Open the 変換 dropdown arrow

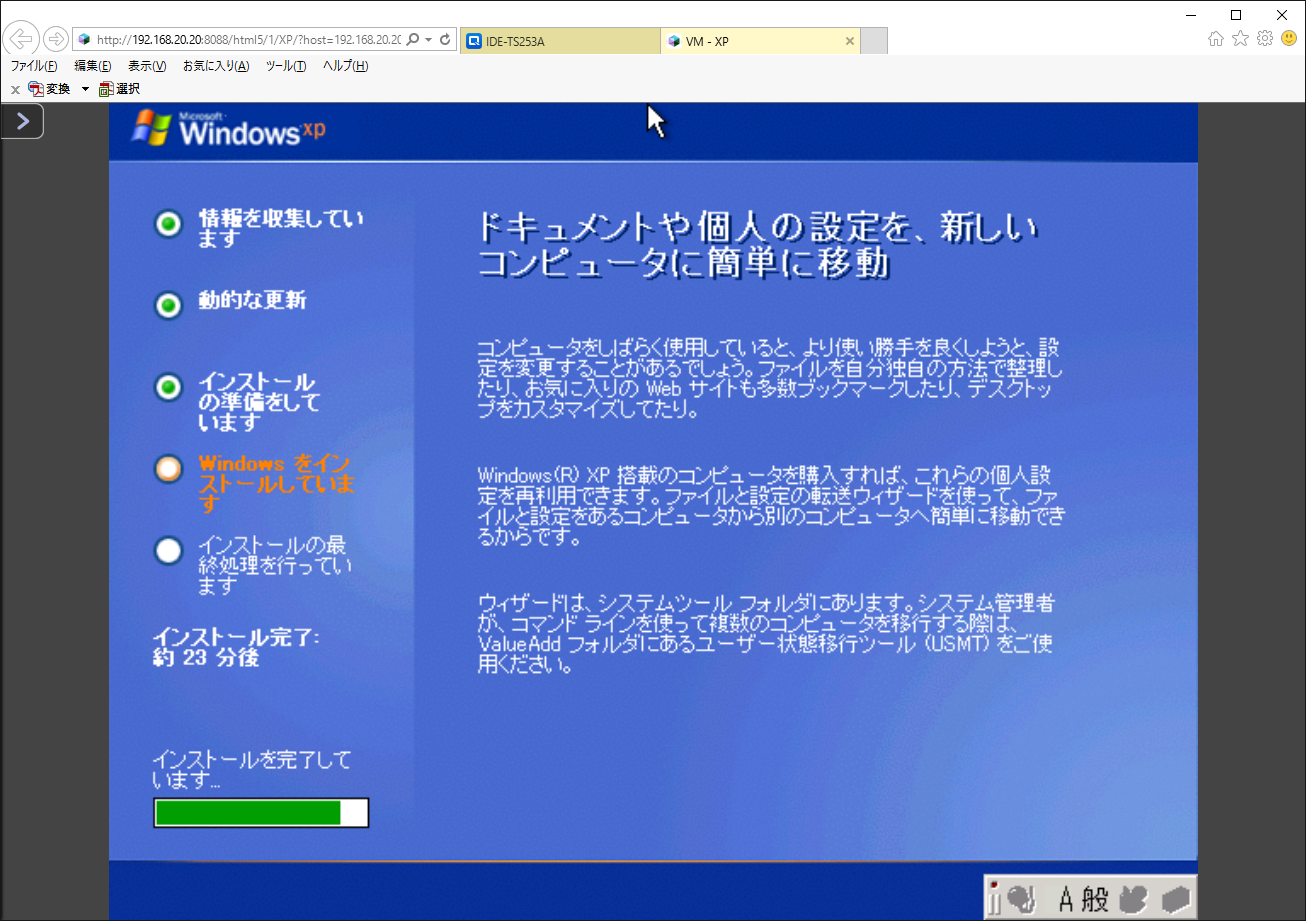click(85, 89)
